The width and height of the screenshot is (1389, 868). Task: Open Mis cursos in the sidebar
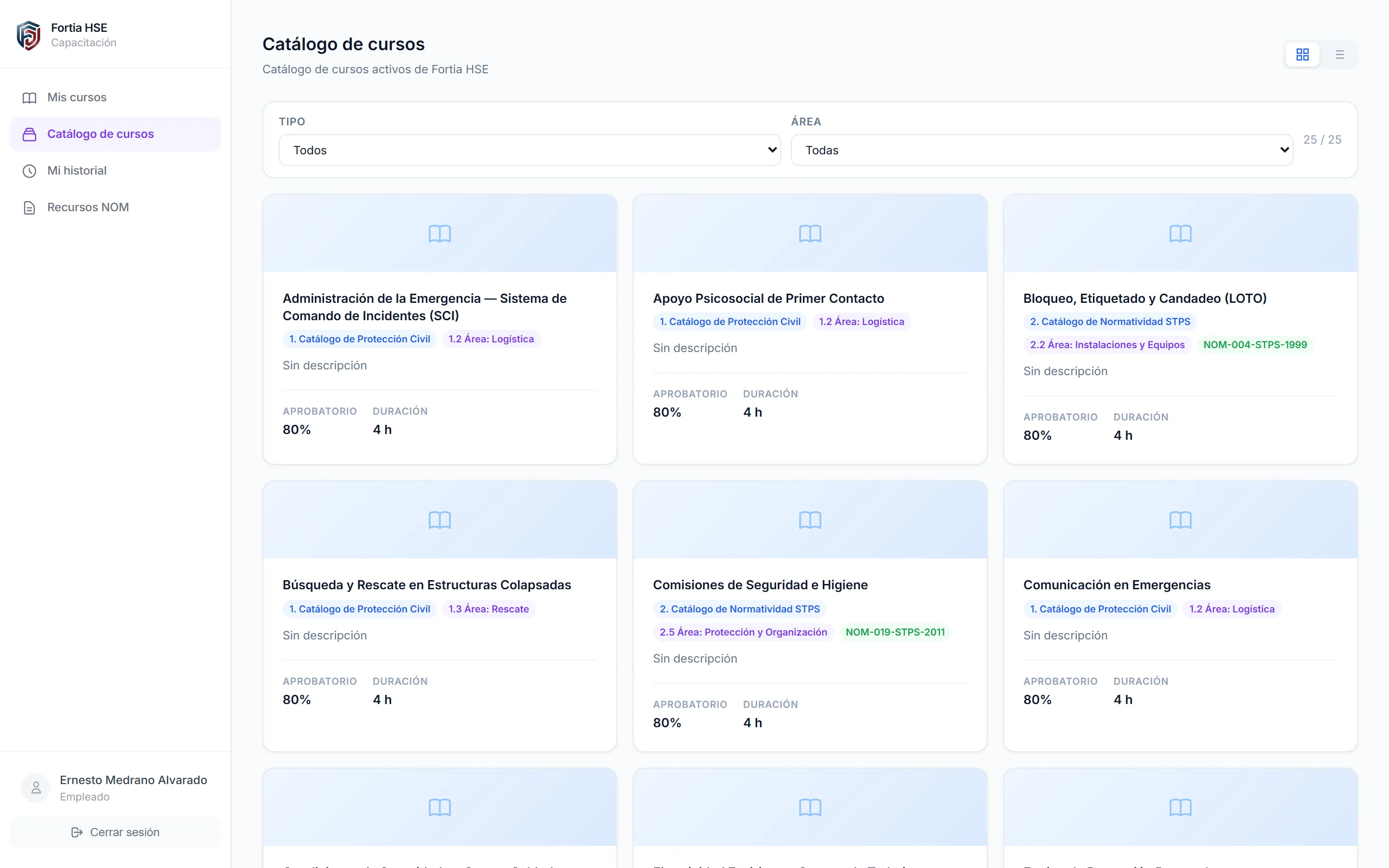[x=115, y=97]
